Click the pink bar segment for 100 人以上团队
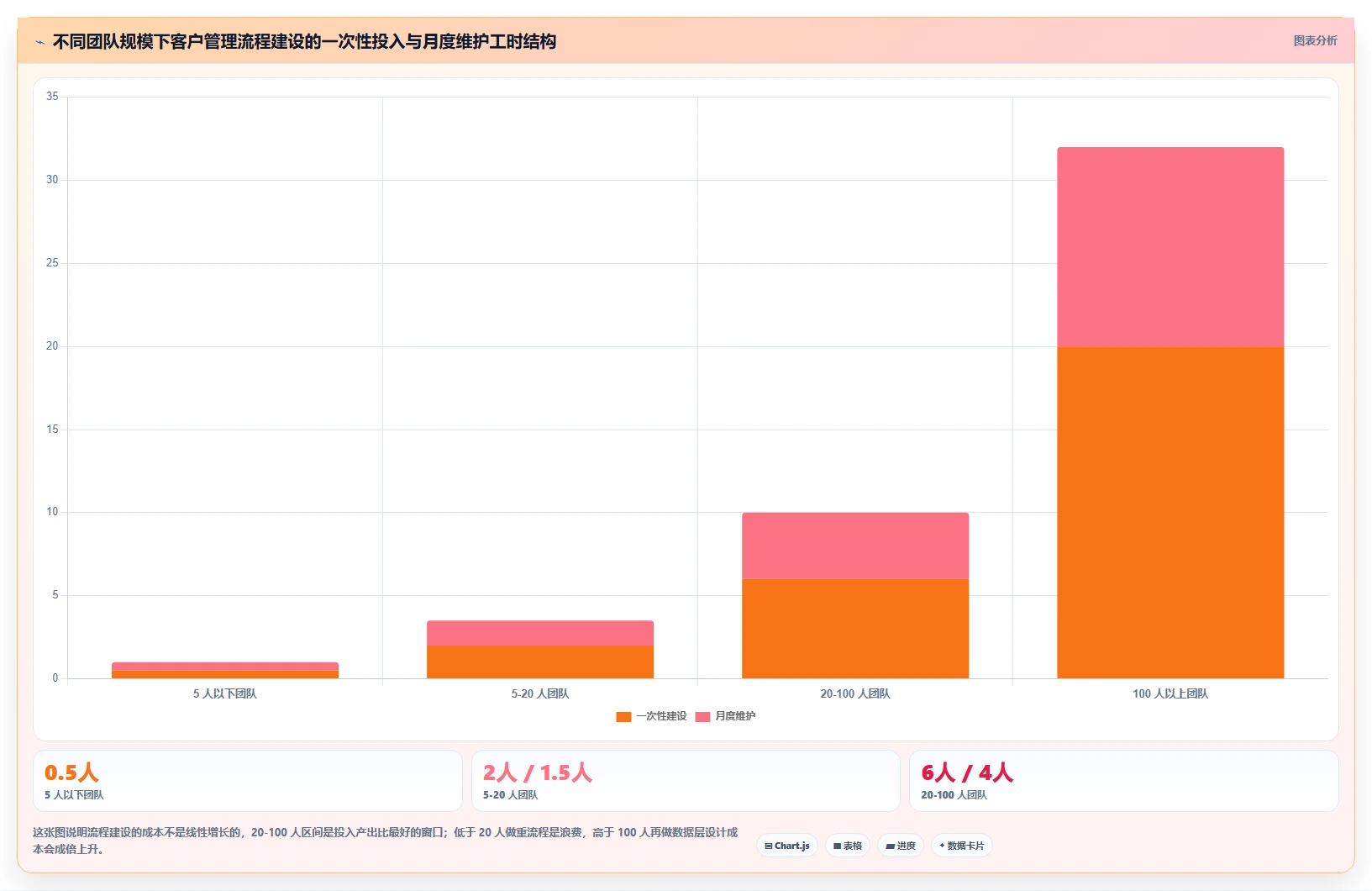The width and height of the screenshot is (1372, 891). pos(1170,247)
